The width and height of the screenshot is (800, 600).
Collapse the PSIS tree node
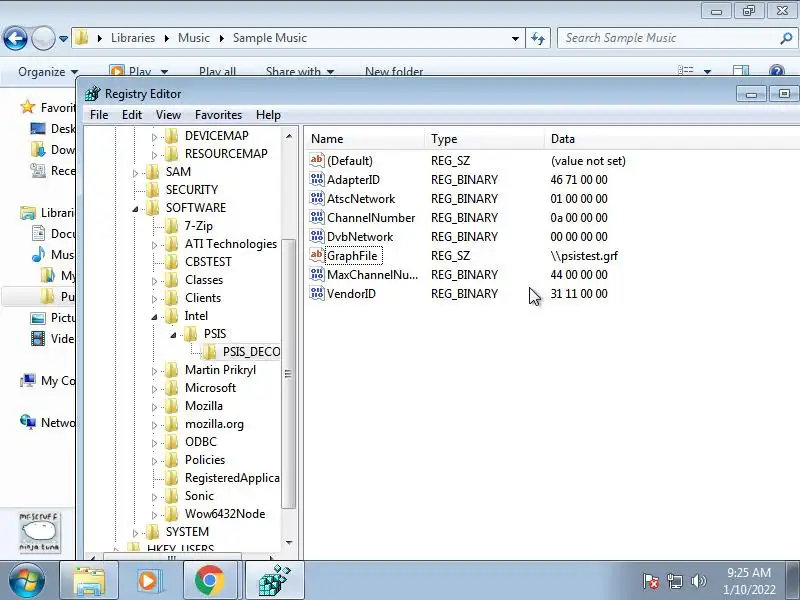[x=173, y=335]
